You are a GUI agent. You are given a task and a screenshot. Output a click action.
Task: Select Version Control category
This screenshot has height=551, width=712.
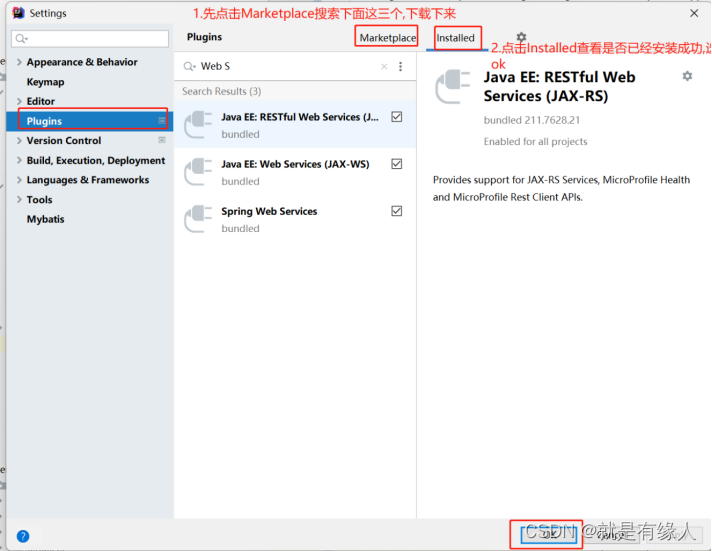(x=64, y=140)
